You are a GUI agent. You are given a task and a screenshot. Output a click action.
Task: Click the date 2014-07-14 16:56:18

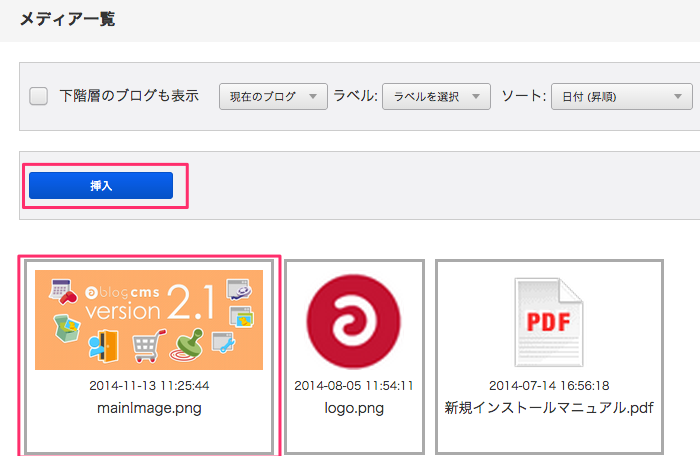click(549, 385)
